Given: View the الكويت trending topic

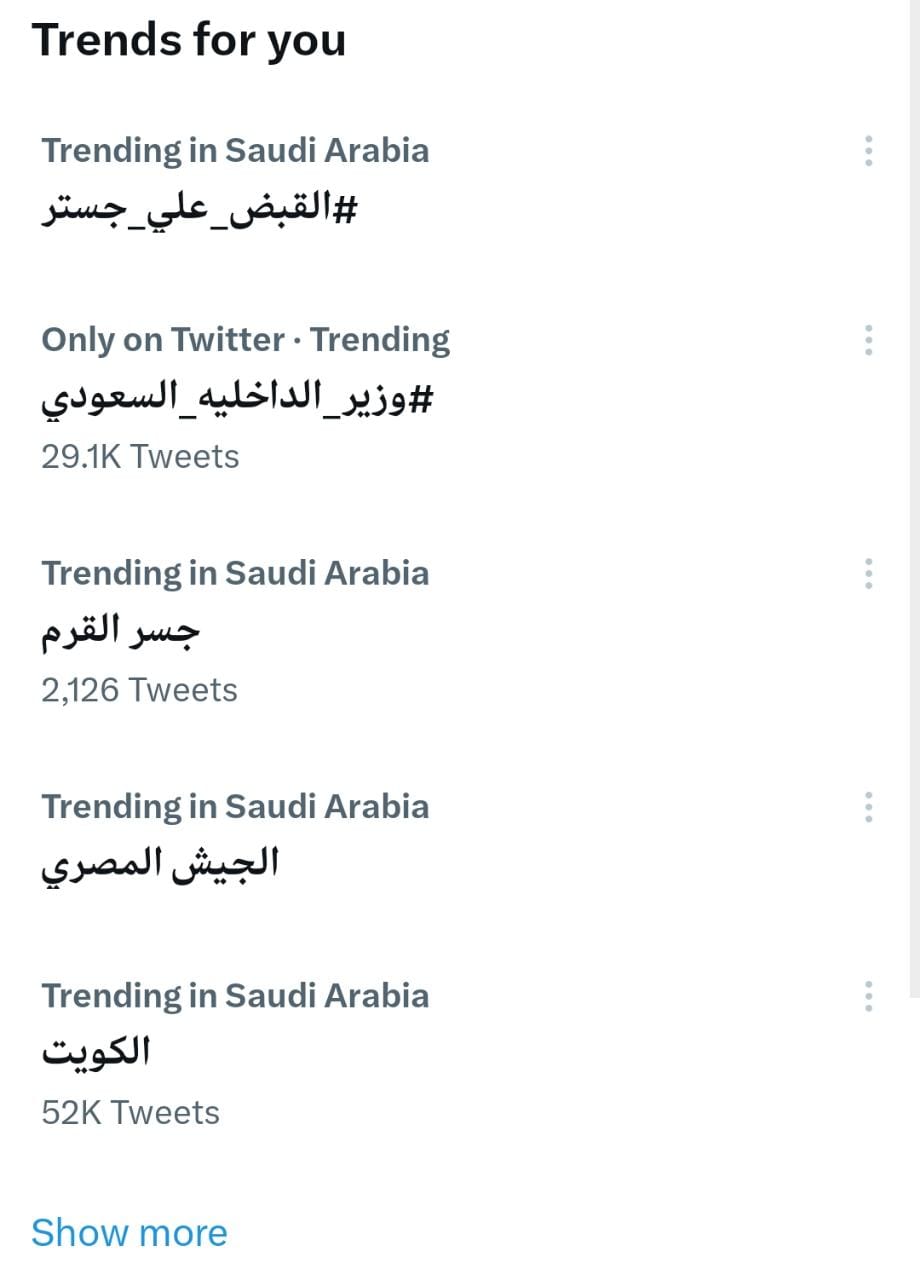Looking at the screenshot, I should tap(96, 1052).
